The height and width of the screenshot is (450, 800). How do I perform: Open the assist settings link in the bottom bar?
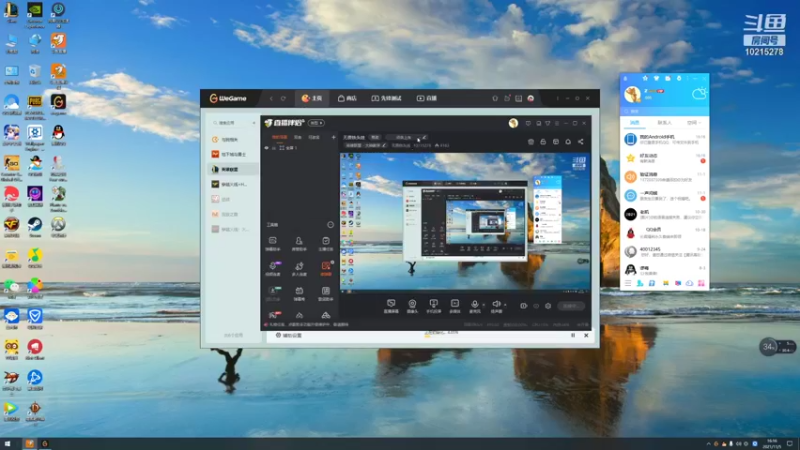(289, 335)
